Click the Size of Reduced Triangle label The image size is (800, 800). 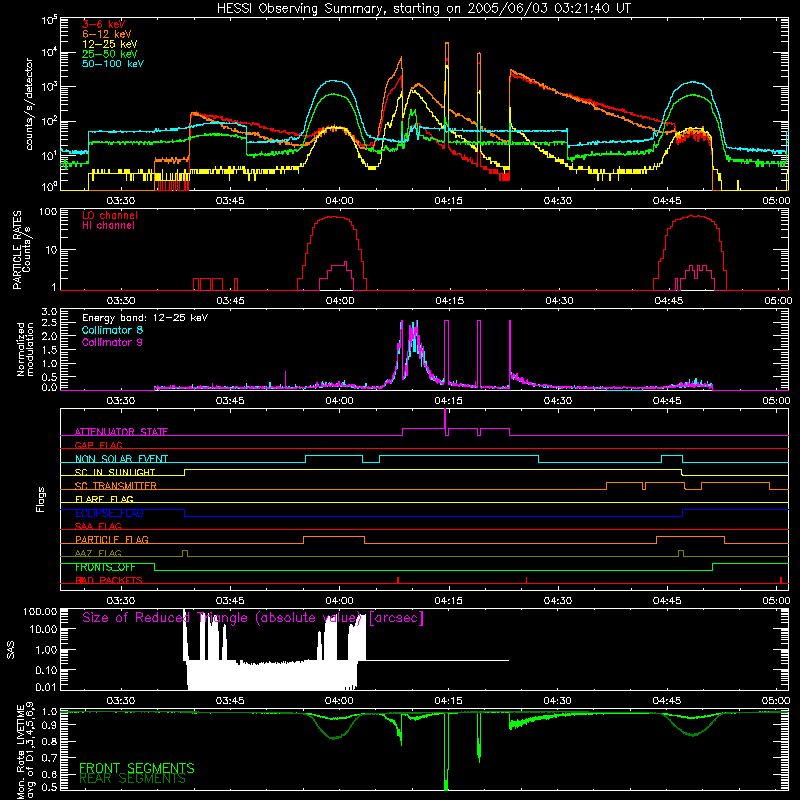tap(253, 618)
